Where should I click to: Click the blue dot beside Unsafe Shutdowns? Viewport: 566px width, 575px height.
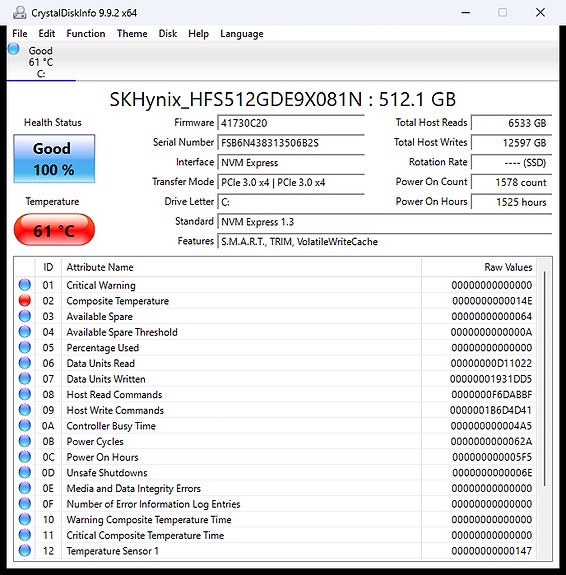(x=25, y=472)
